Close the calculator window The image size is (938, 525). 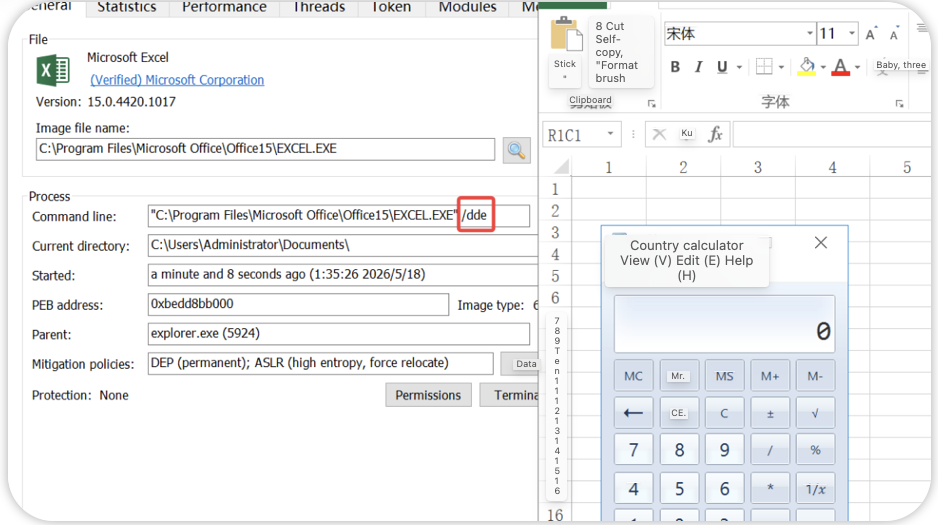821,243
